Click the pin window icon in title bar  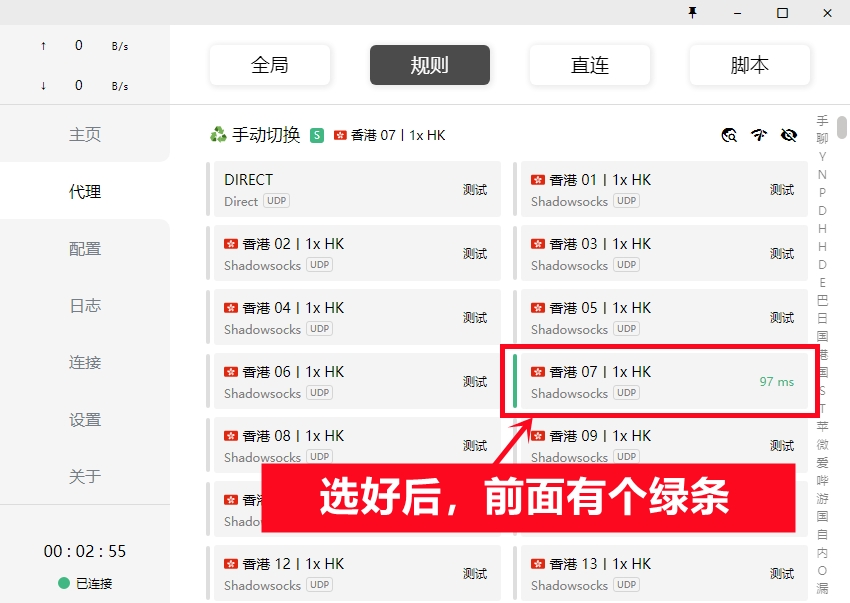pos(692,12)
